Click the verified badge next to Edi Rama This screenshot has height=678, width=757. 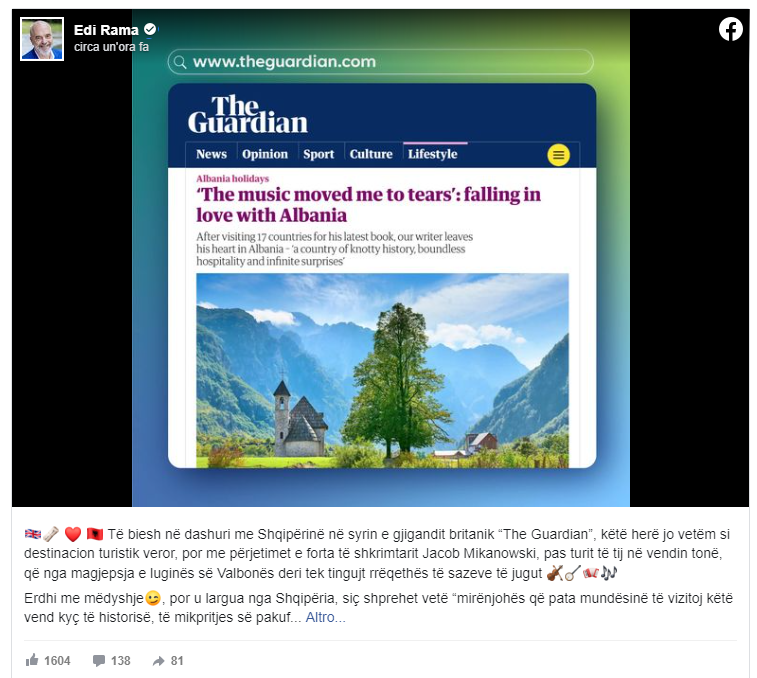point(150,29)
